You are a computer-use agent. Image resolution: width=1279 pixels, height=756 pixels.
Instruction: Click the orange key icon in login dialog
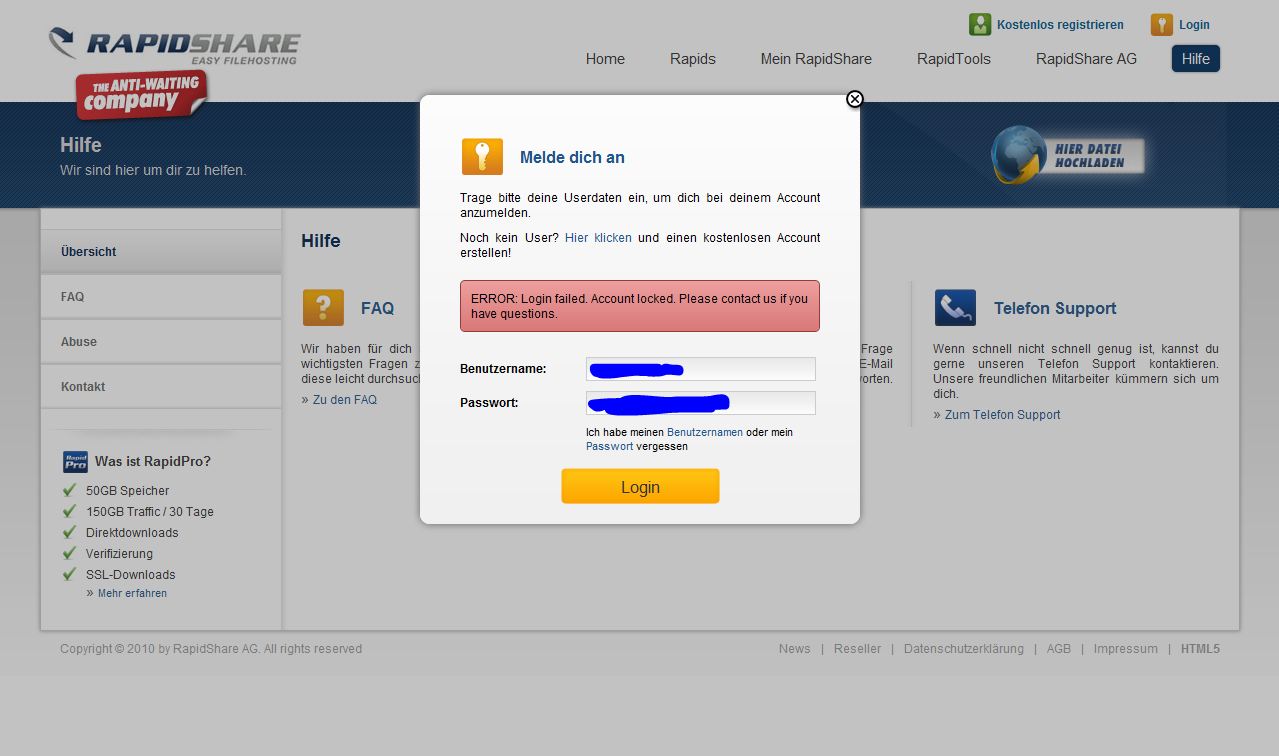(482, 157)
